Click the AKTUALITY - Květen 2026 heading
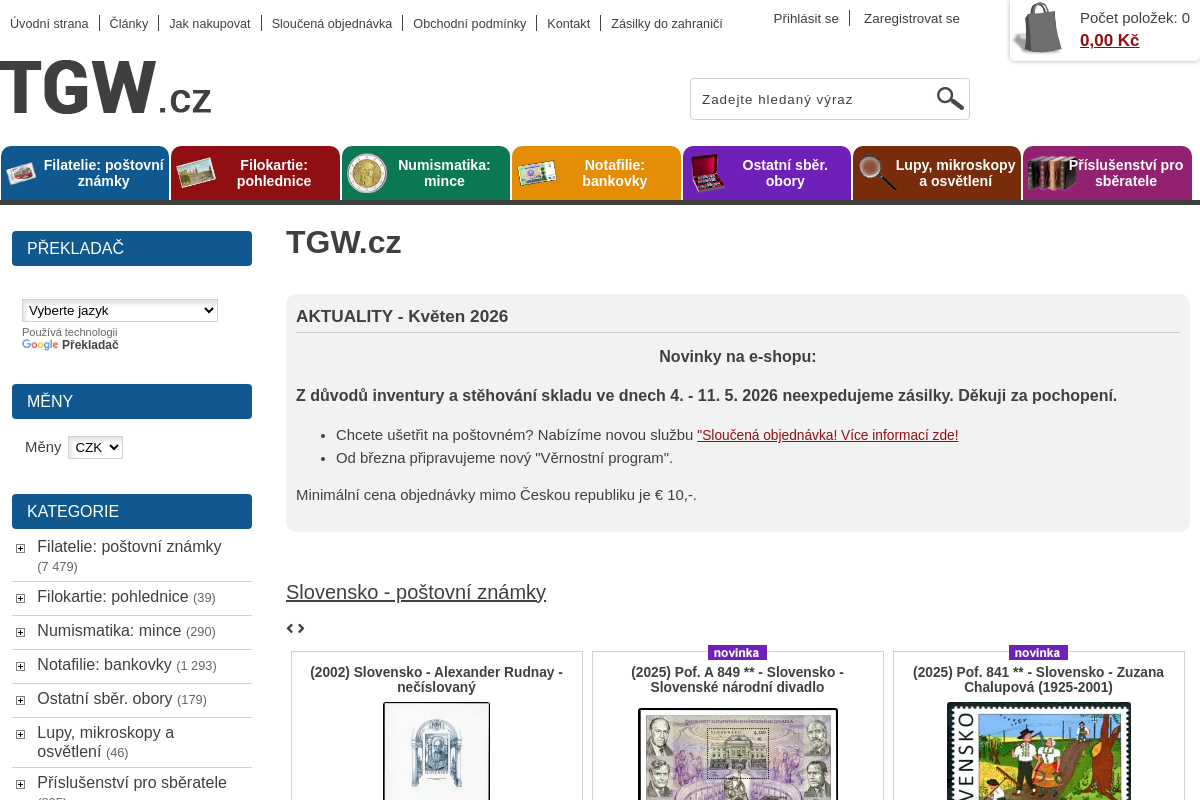1200x800 pixels. pos(402,317)
